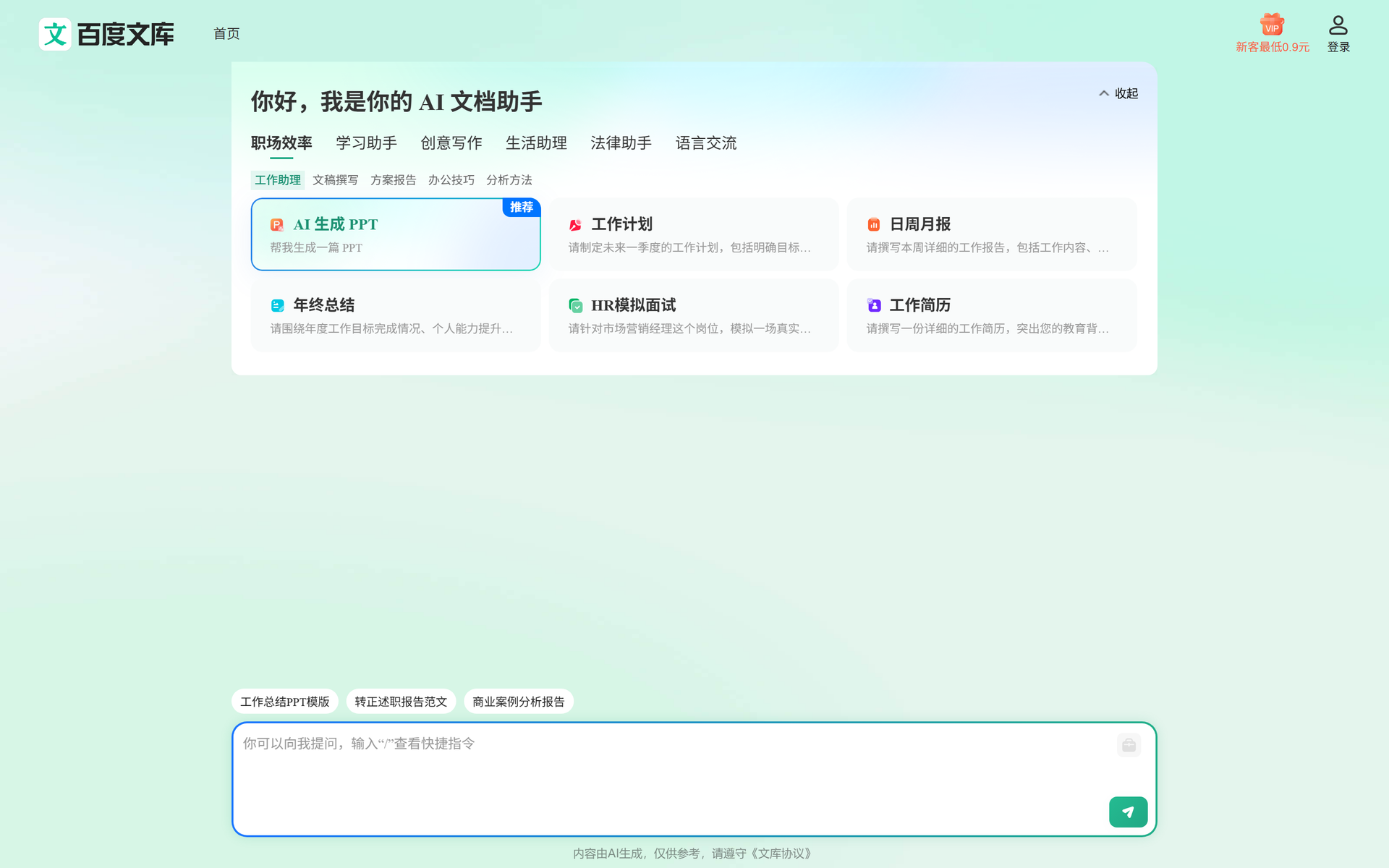Click 请制定未来一季度的工作计划 description text
Viewport: 1389px width, 868px height.
coord(689,247)
